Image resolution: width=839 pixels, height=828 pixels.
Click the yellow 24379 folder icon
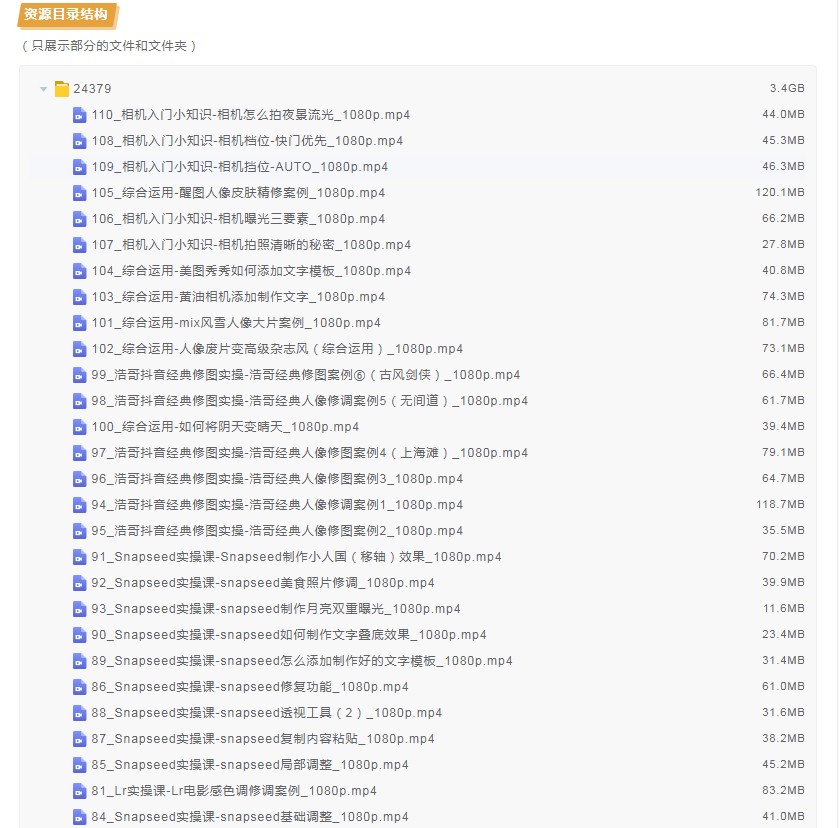(62, 89)
